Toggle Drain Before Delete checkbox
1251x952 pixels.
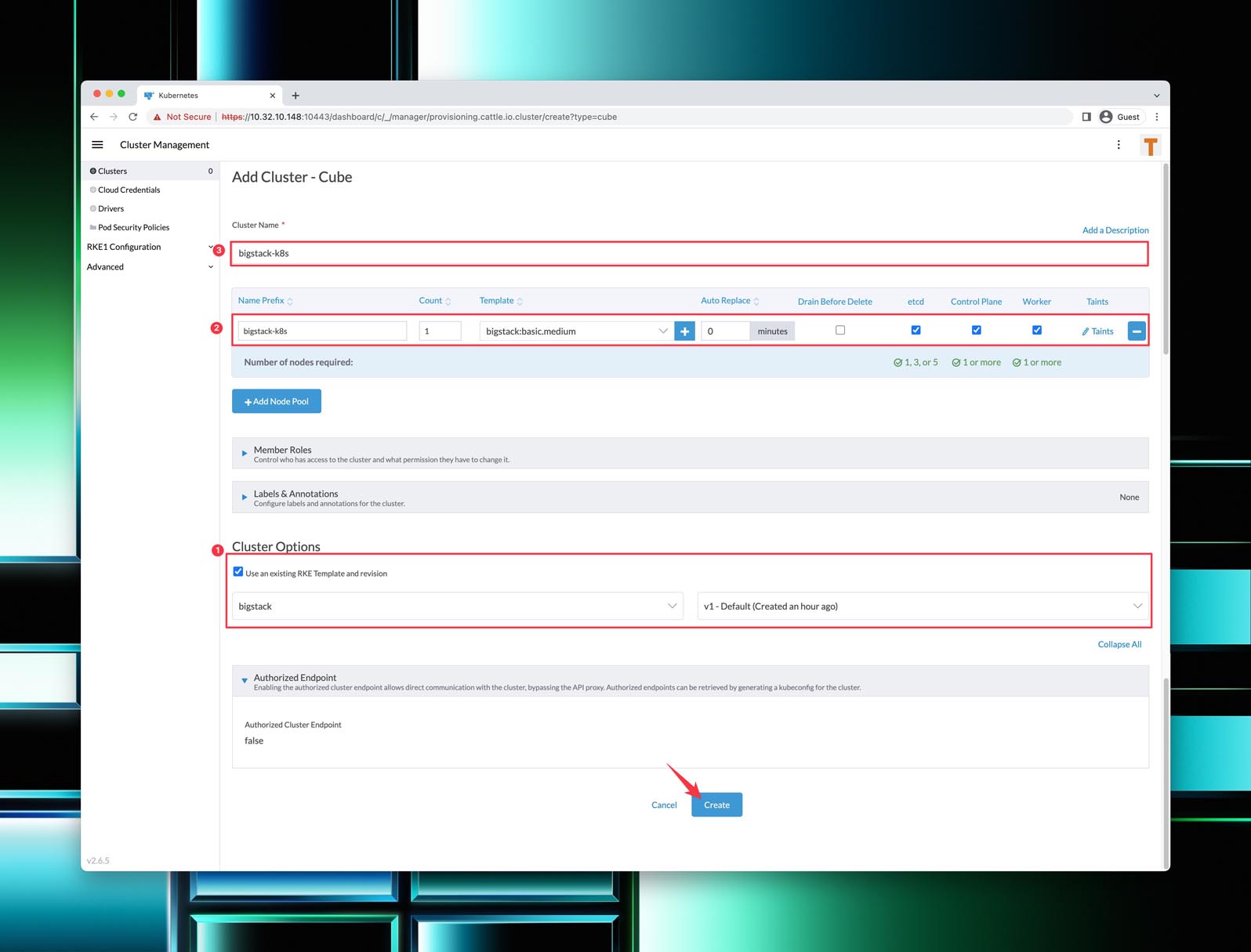(x=840, y=330)
